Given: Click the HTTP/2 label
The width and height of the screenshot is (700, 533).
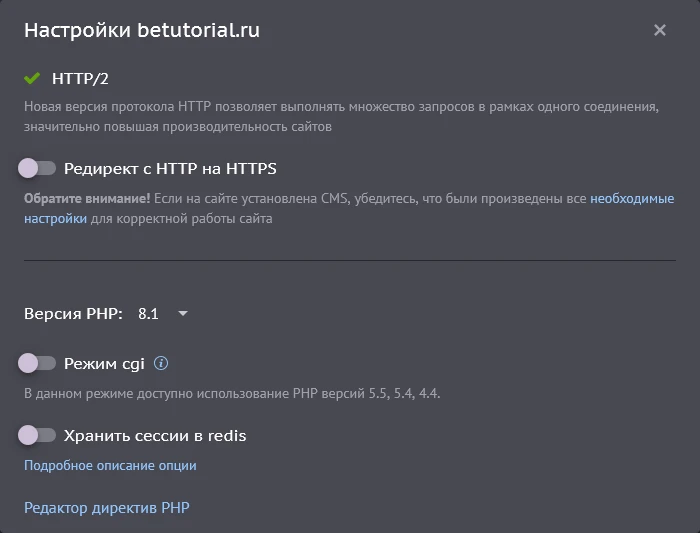Looking at the screenshot, I should point(80,79).
